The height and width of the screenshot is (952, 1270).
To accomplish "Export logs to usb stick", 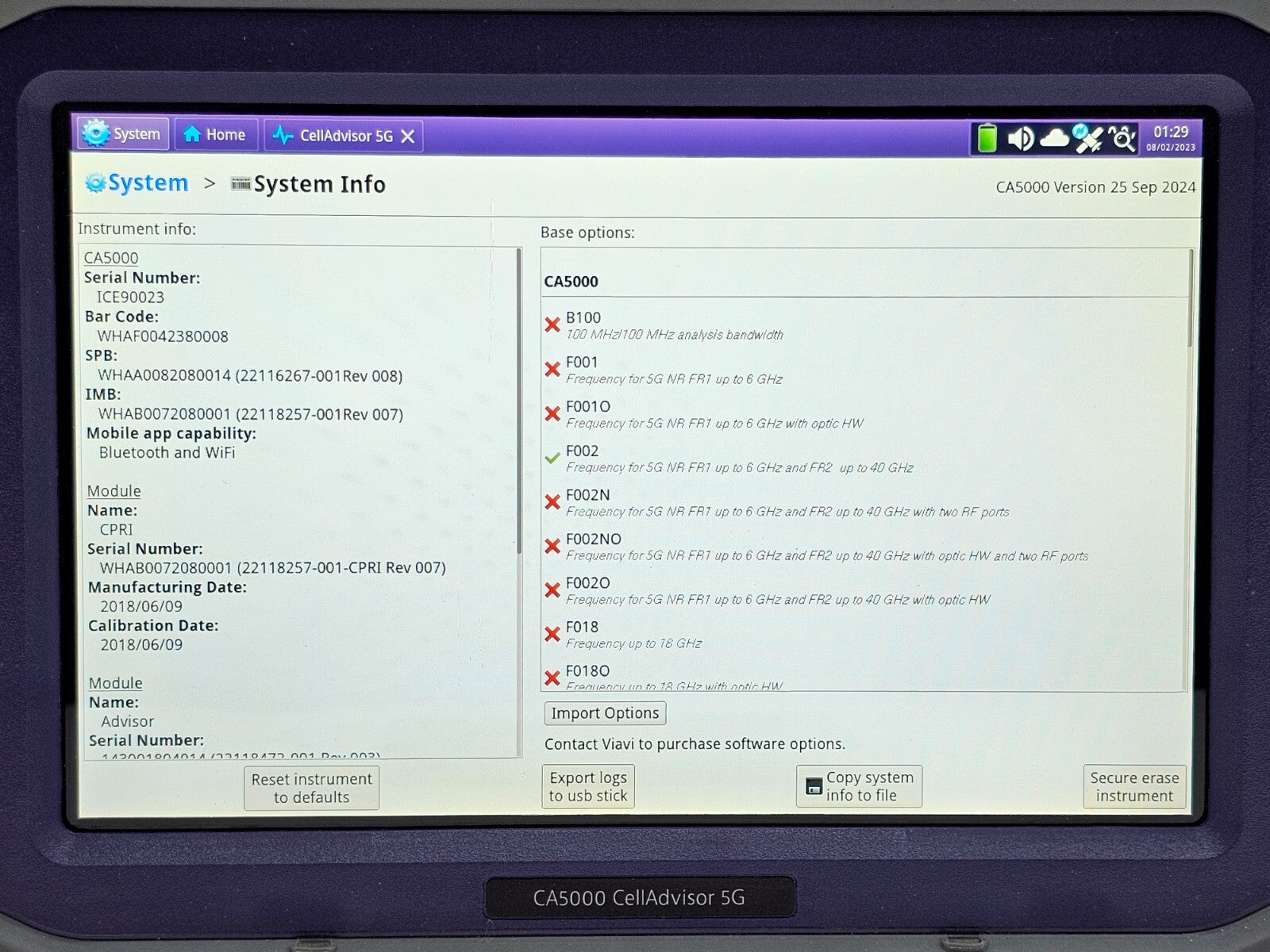I will pos(588,787).
